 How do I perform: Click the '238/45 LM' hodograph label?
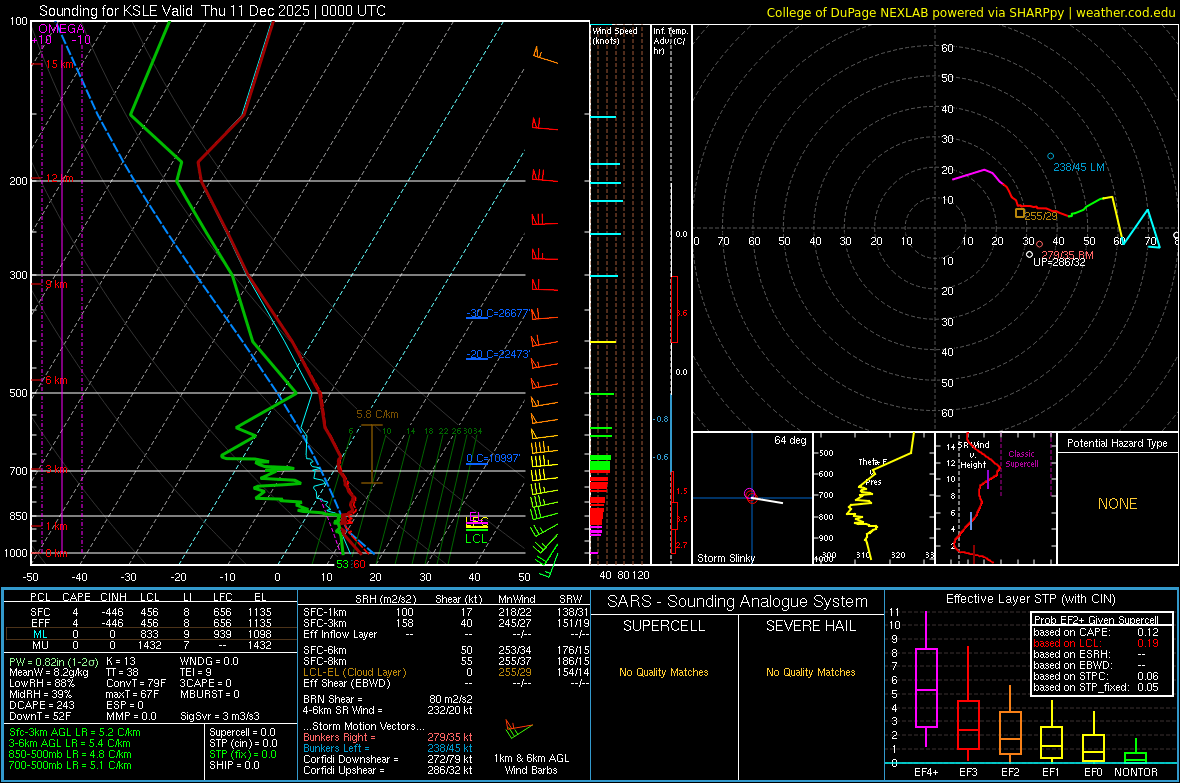click(1078, 167)
